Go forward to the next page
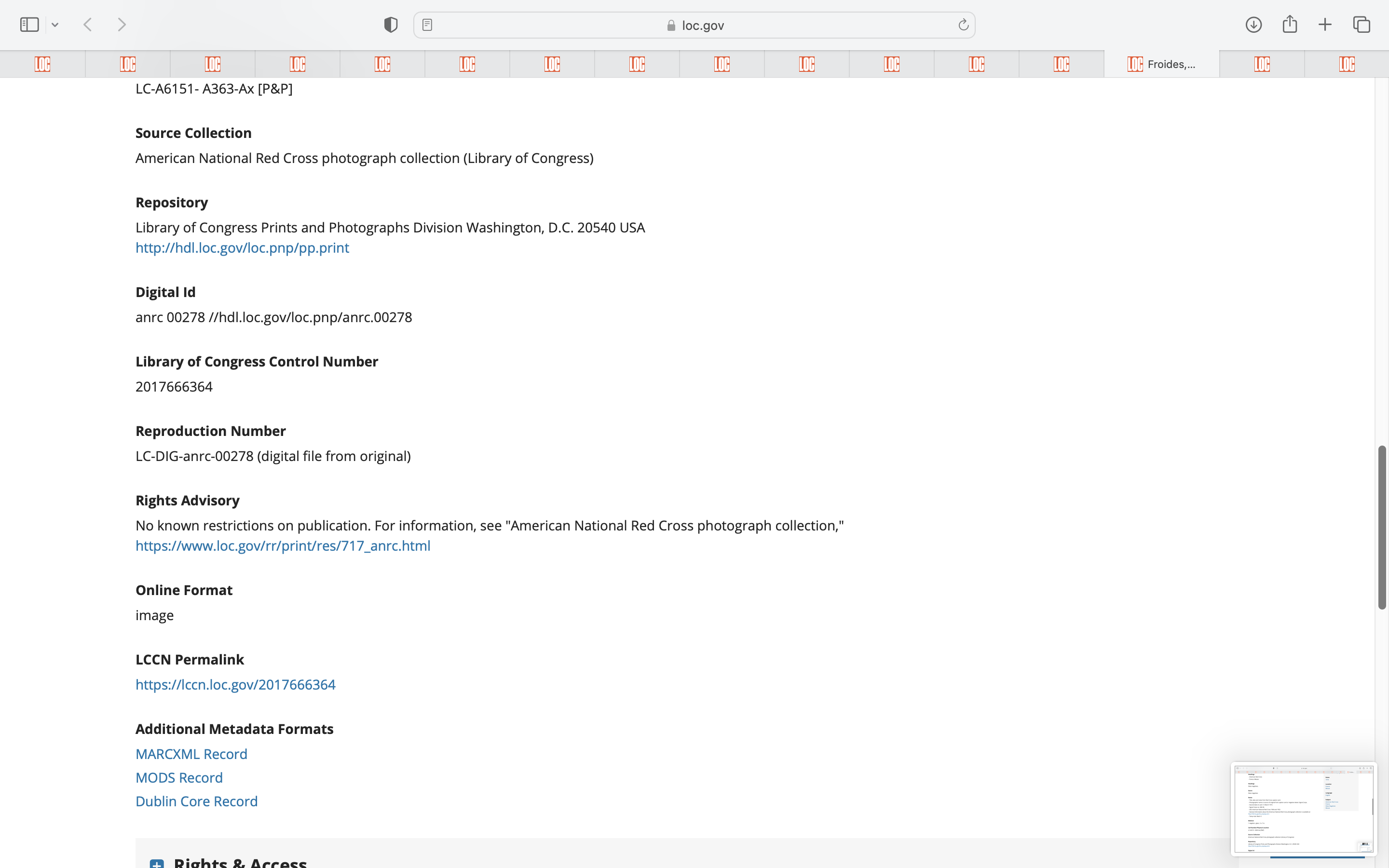Image resolution: width=1389 pixels, height=868 pixels. click(122, 25)
